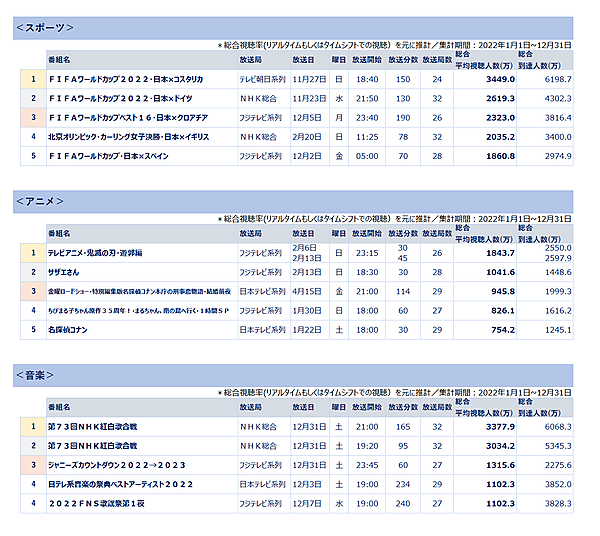Click the 1315.6 average viewers value
Image resolution: width=600 pixels, height=536 pixels.
click(x=501, y=465)
